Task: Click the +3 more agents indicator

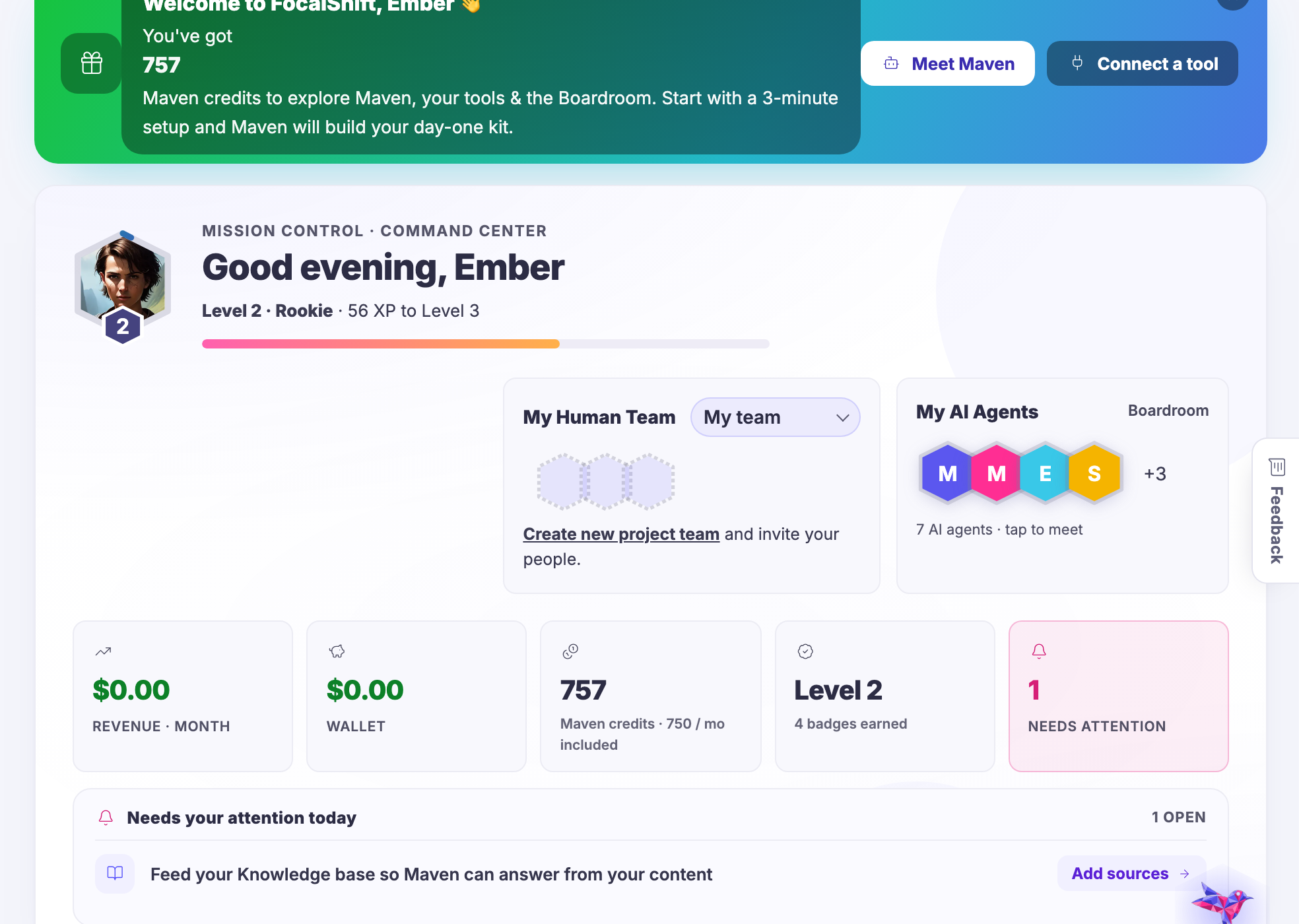Action: coord(1155,474)
